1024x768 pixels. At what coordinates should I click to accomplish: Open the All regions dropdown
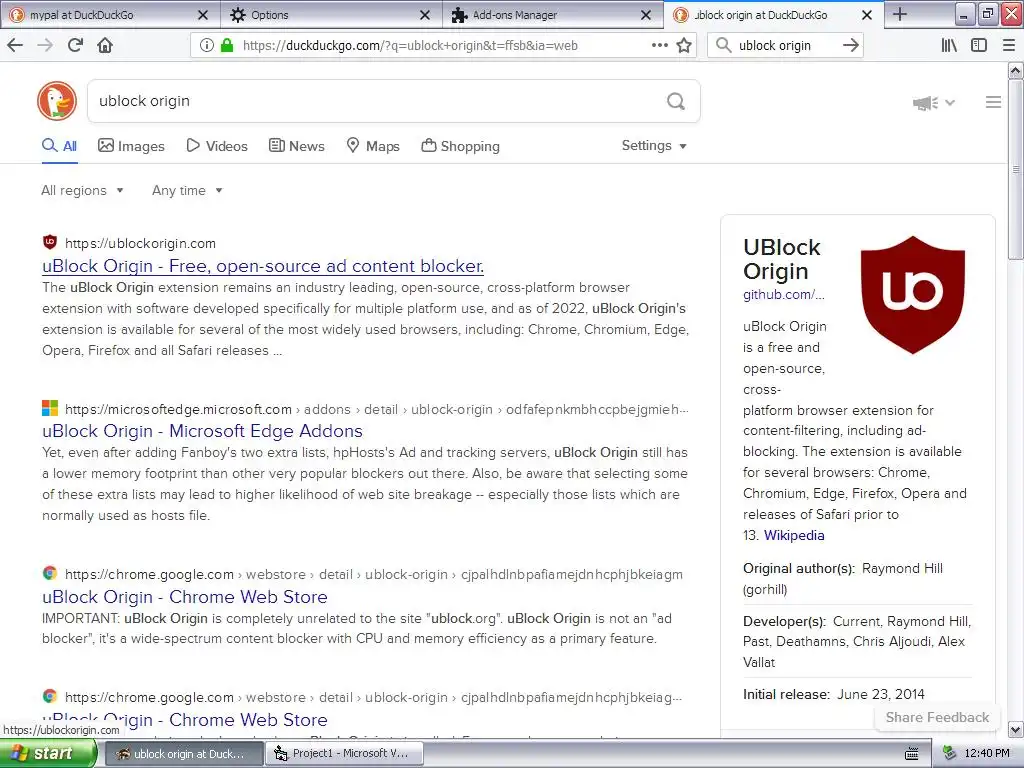tap(82, 190)
